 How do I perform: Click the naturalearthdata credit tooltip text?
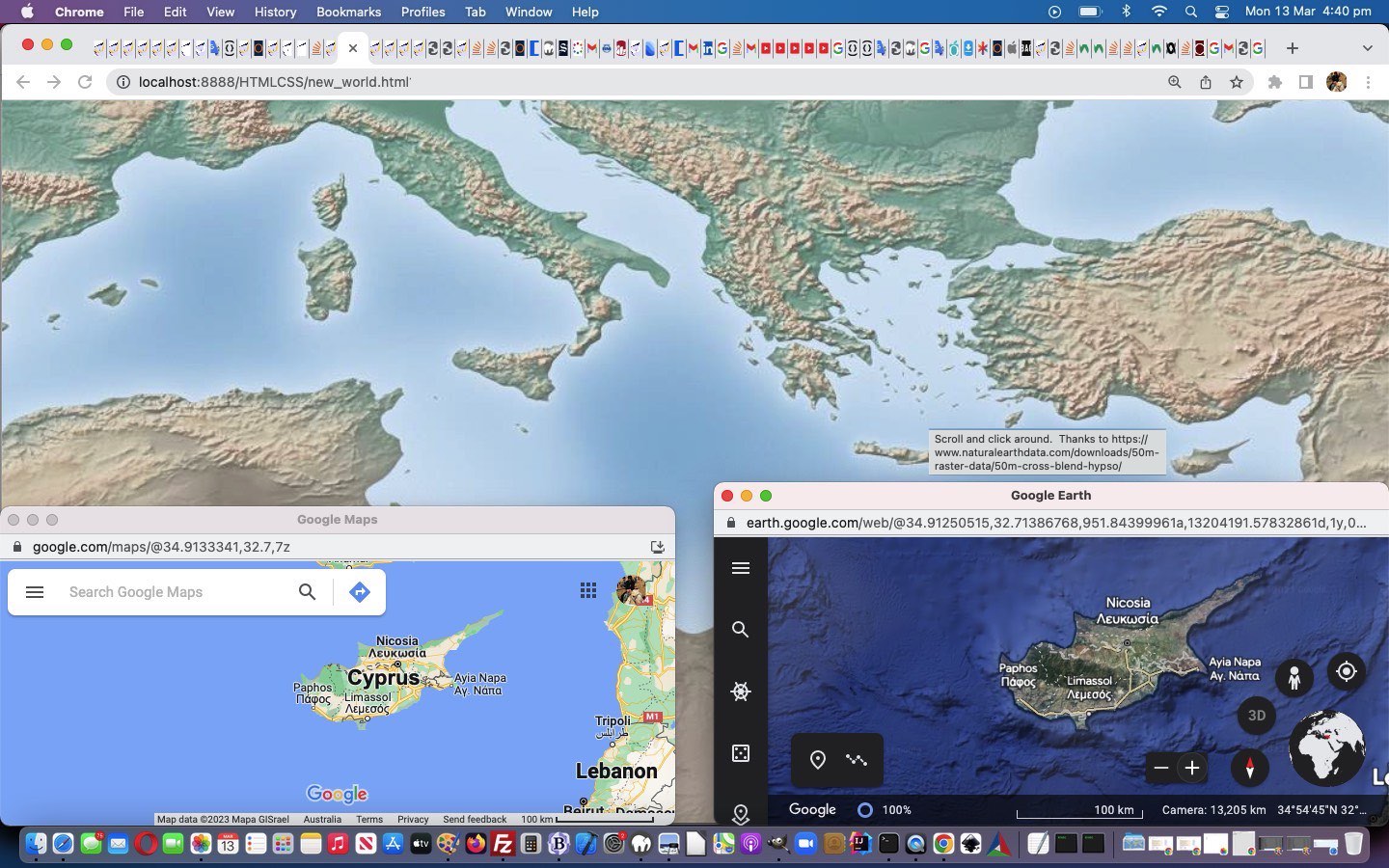tap(1048, 452)
